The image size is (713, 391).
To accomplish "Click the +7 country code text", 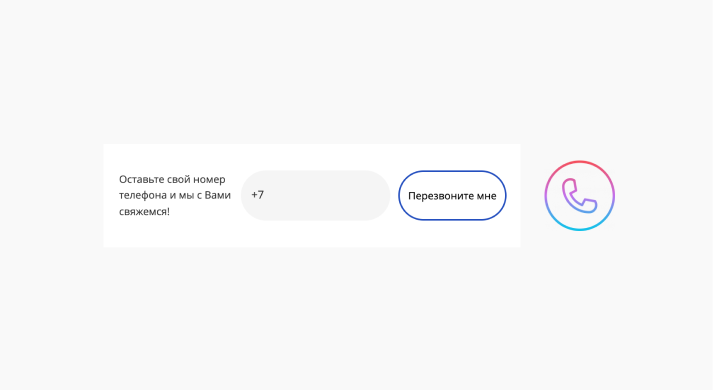I will (x=258, y=195).
